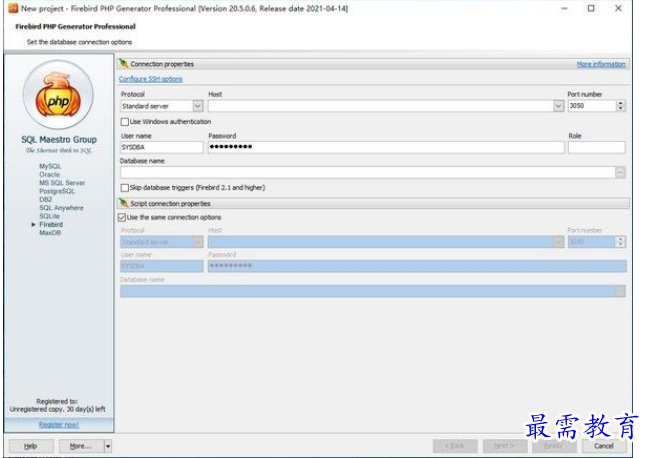
Task: Select the Port number field showing 3050
Action: (x=592, y=106)
